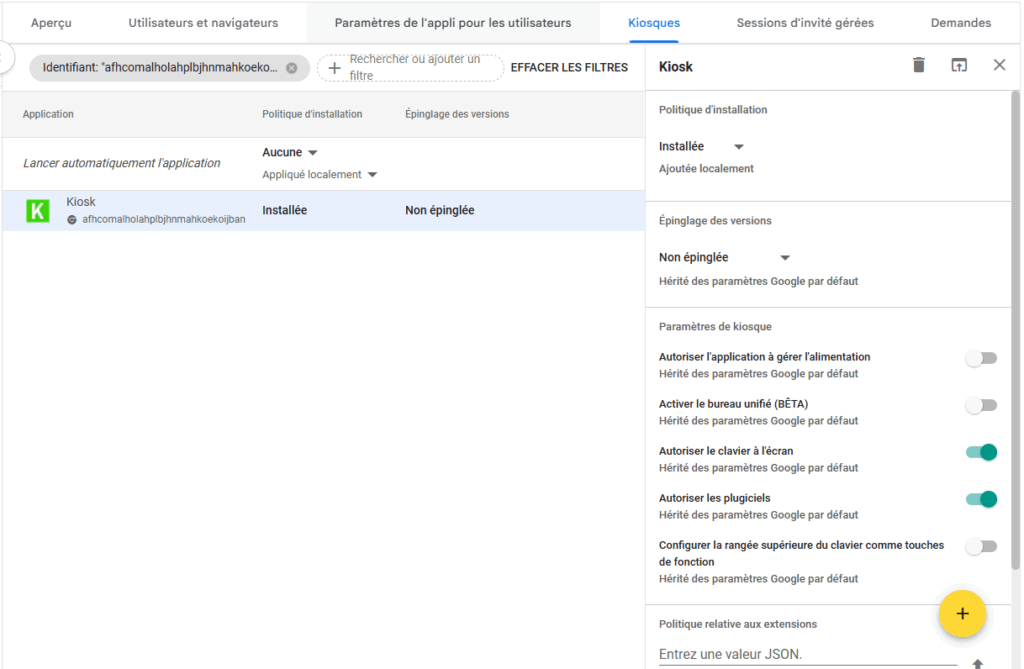Click EFFACER LES FILTRES button

pyautogui.click(x=569, y=68)
